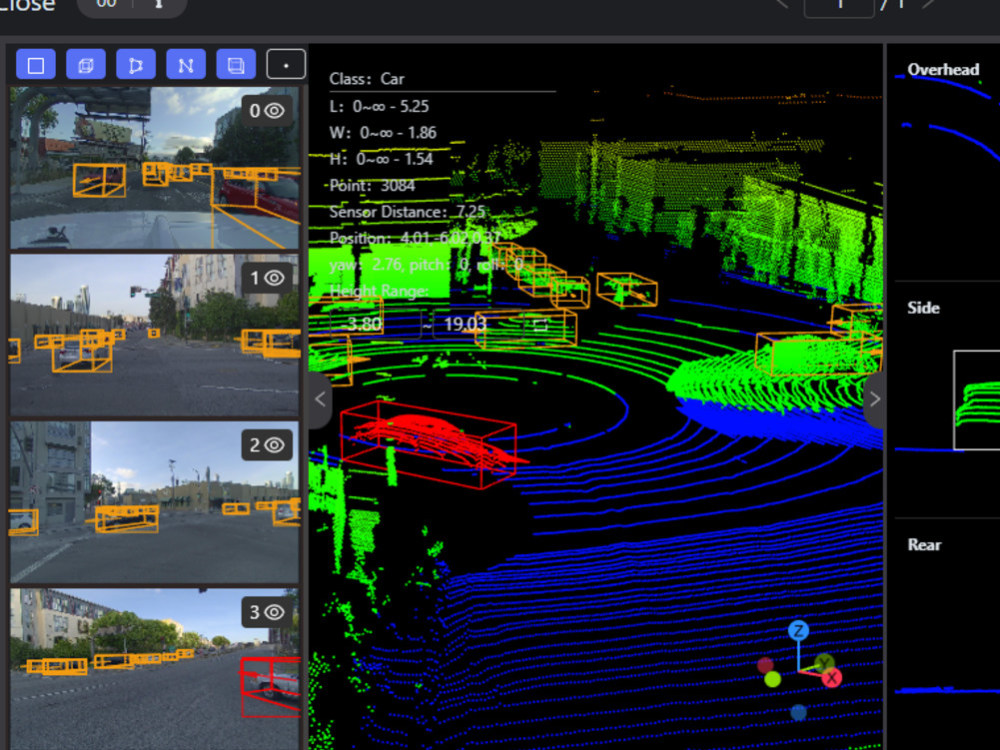The image size is (1000, 750).
Task: Click the height value 'H: 0~∞ - 1.54'
Action: pyautogui.click(x=381, y=159)
